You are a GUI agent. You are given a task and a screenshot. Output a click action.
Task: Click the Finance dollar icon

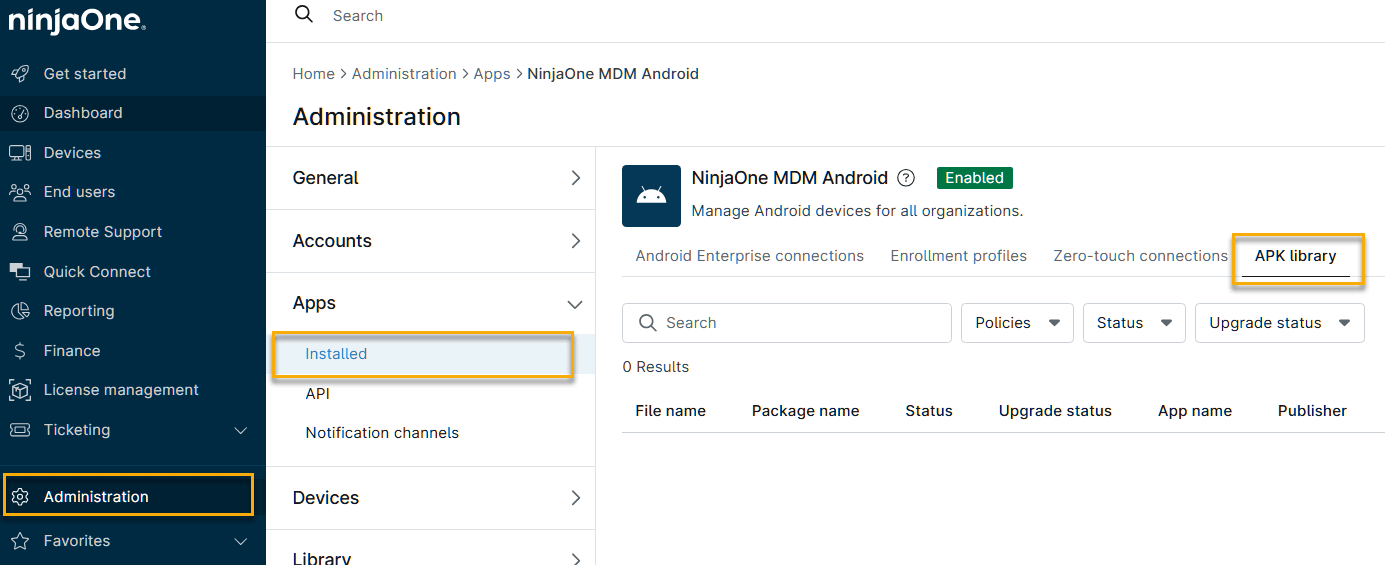(x=20, y=351)
